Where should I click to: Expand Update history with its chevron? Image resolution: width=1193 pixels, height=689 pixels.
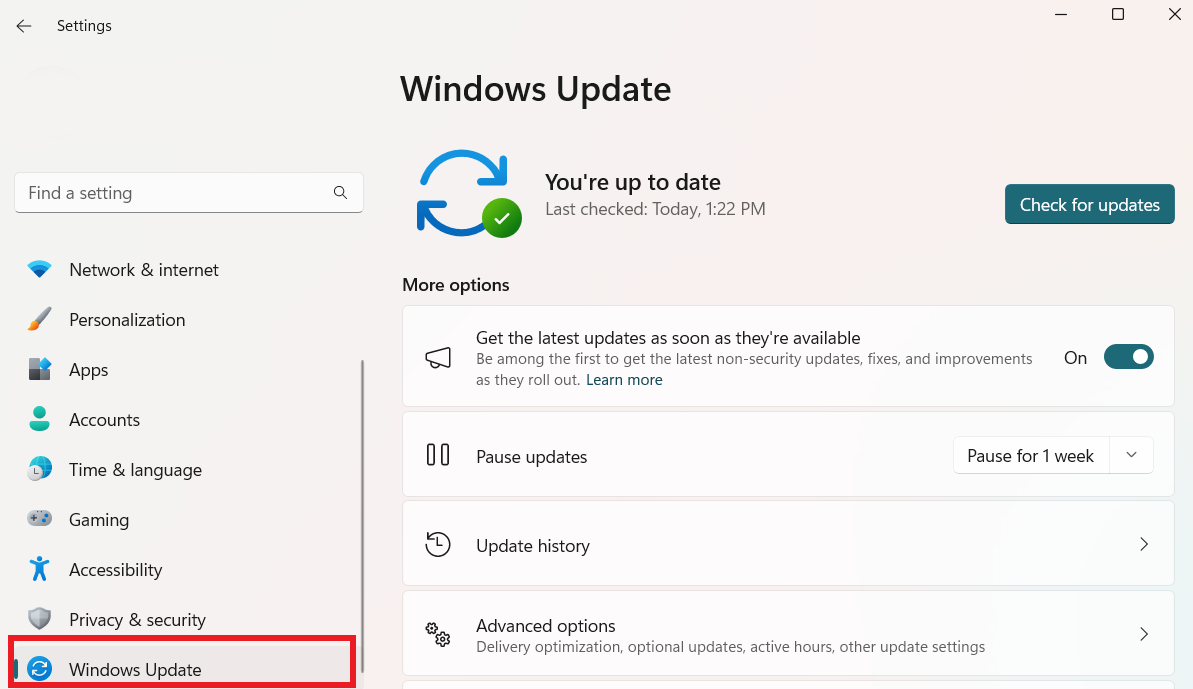tap(1144, 544)
